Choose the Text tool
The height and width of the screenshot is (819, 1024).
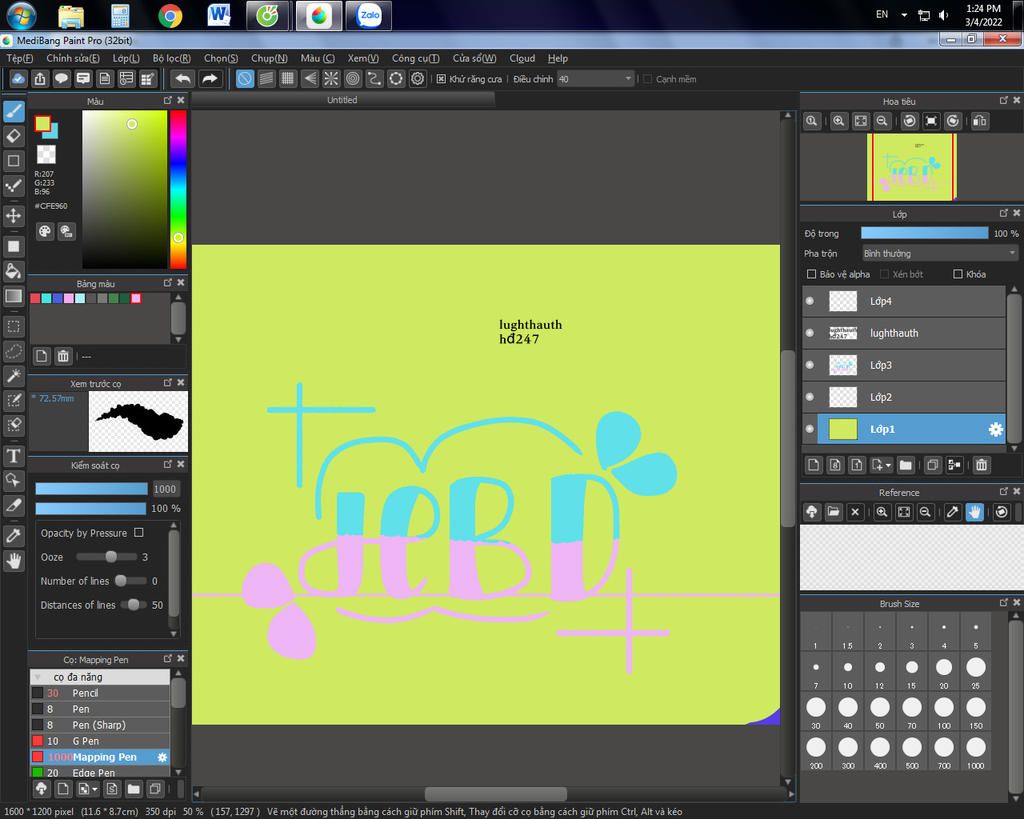click(14, 456)
